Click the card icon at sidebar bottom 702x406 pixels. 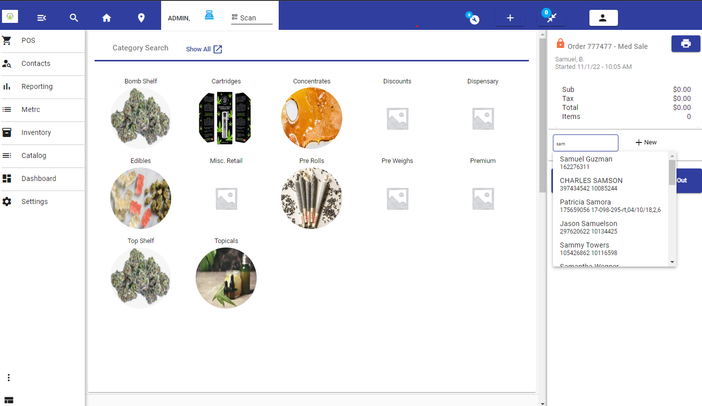coord(9,400)
